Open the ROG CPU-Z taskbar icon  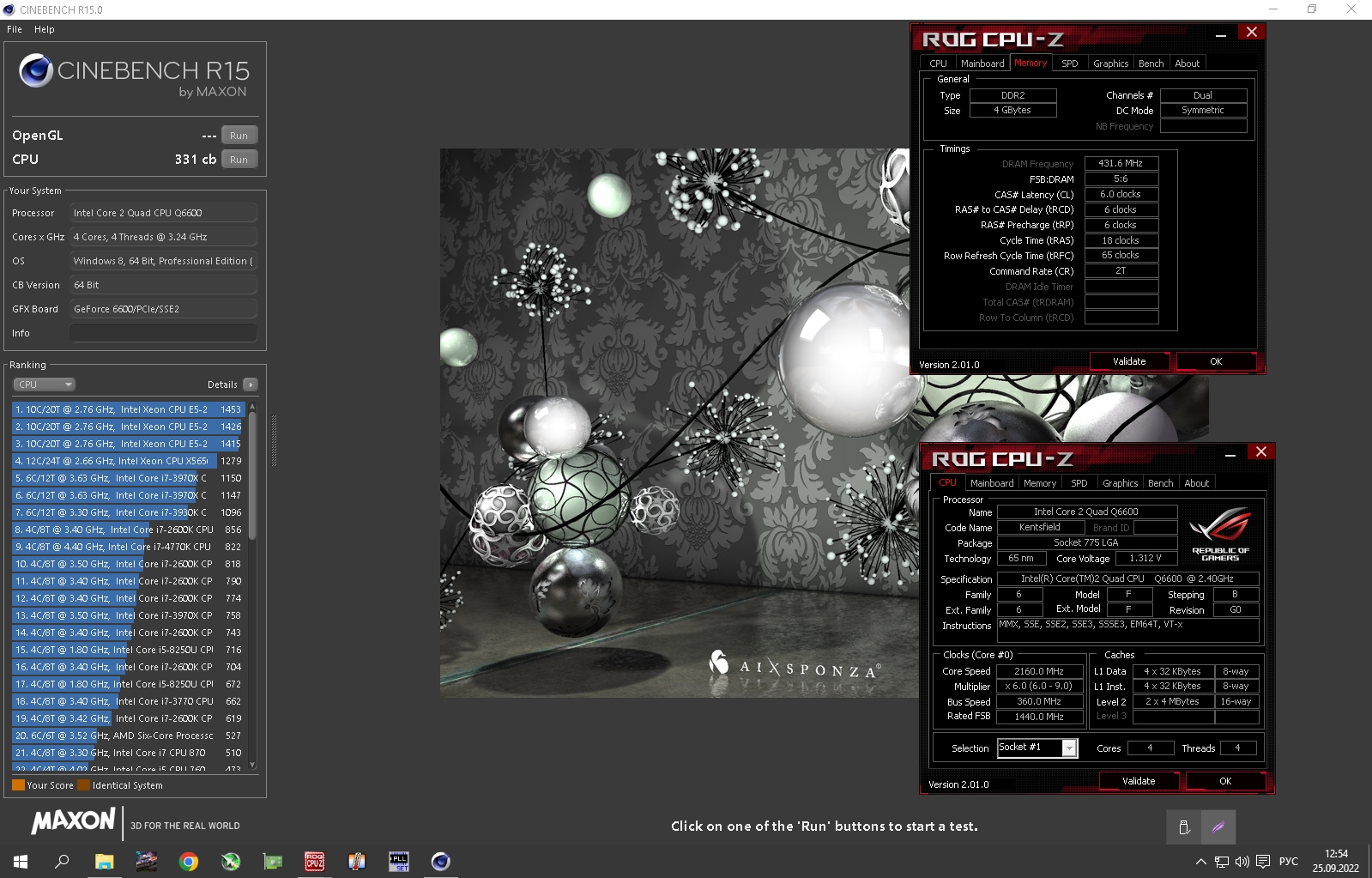point(315,862)
